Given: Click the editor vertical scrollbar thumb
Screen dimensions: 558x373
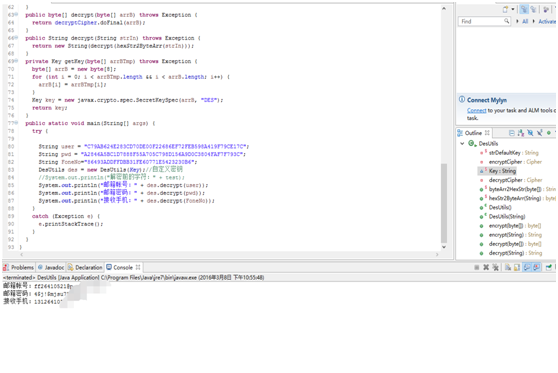Looking at the screenshot, I should (x=444, y=203).
